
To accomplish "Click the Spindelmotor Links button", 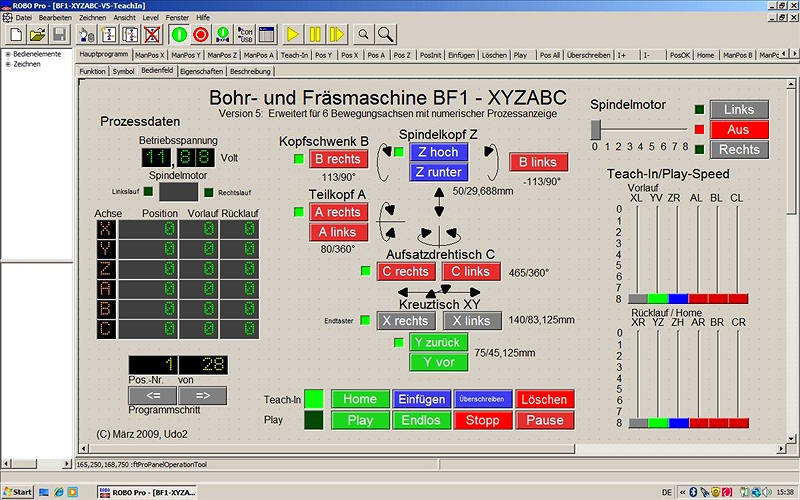I will pyautogui.click(x=739, y=110).
